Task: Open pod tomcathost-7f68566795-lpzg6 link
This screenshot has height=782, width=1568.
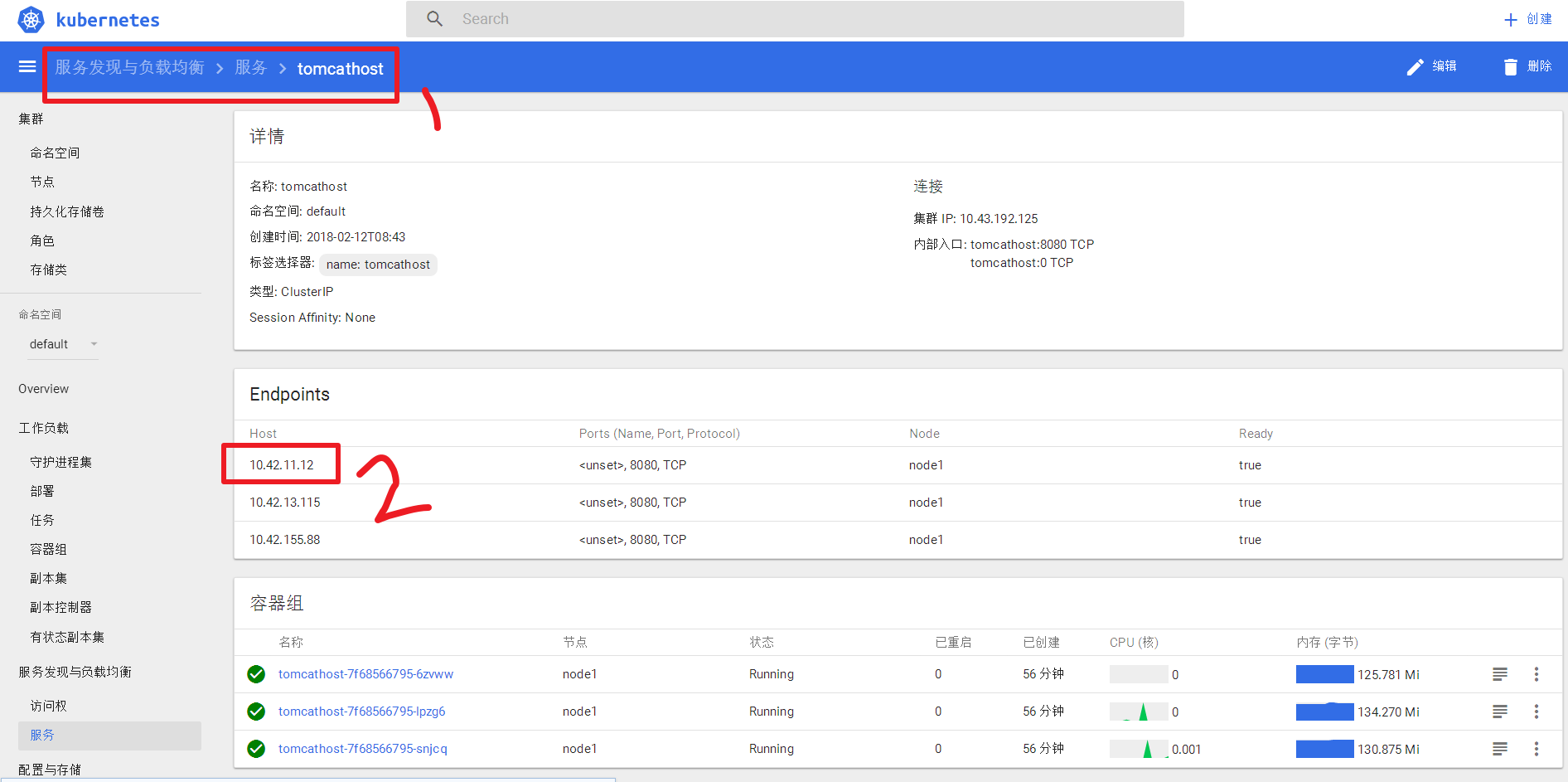Action: click(x=361, y=712)
